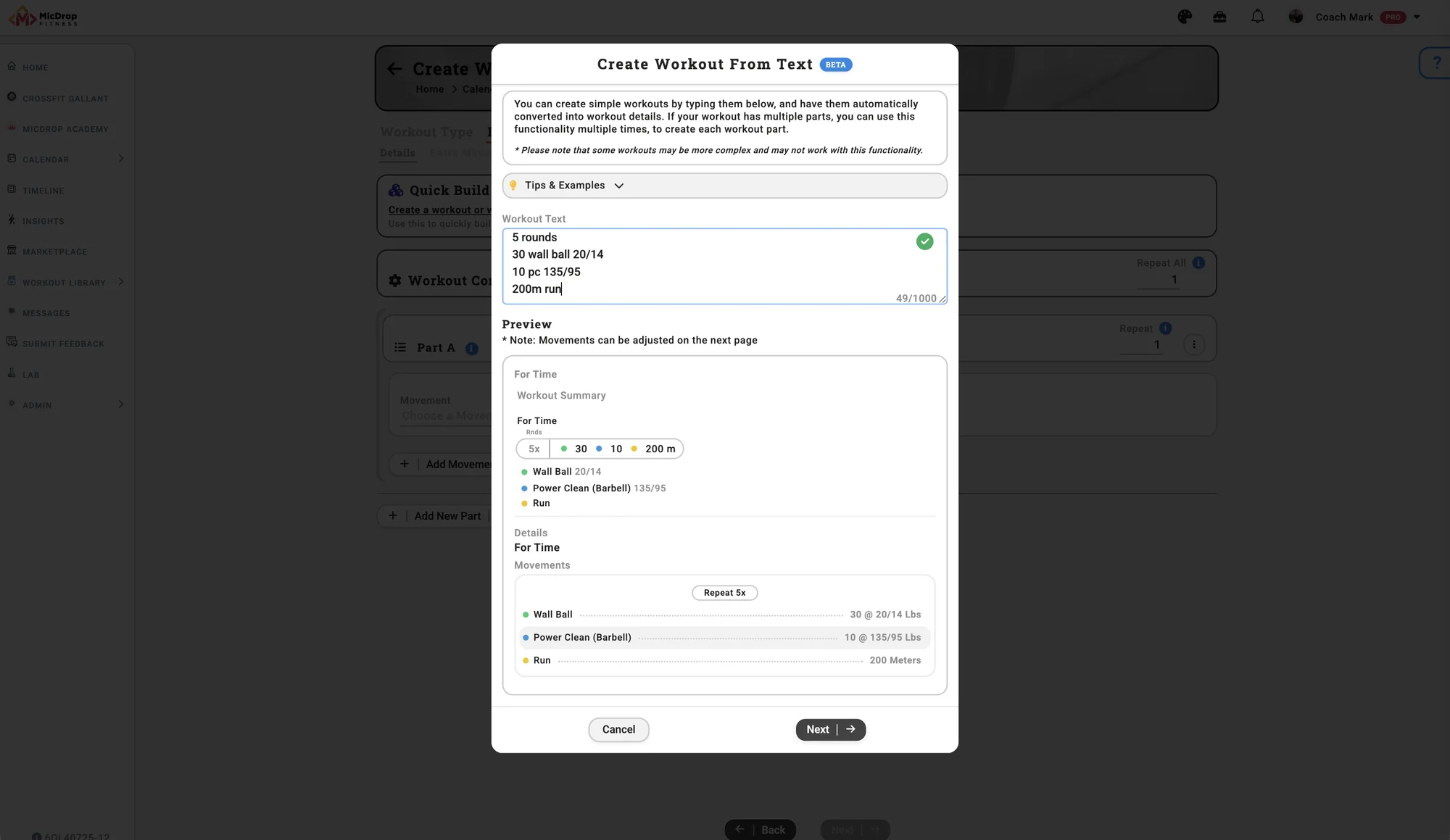Image resolution: width=1450 pixels, height=840 pixels.
Task: Expand Tips & Examples section
Action: pyautogui.click(x=724, y=186)
